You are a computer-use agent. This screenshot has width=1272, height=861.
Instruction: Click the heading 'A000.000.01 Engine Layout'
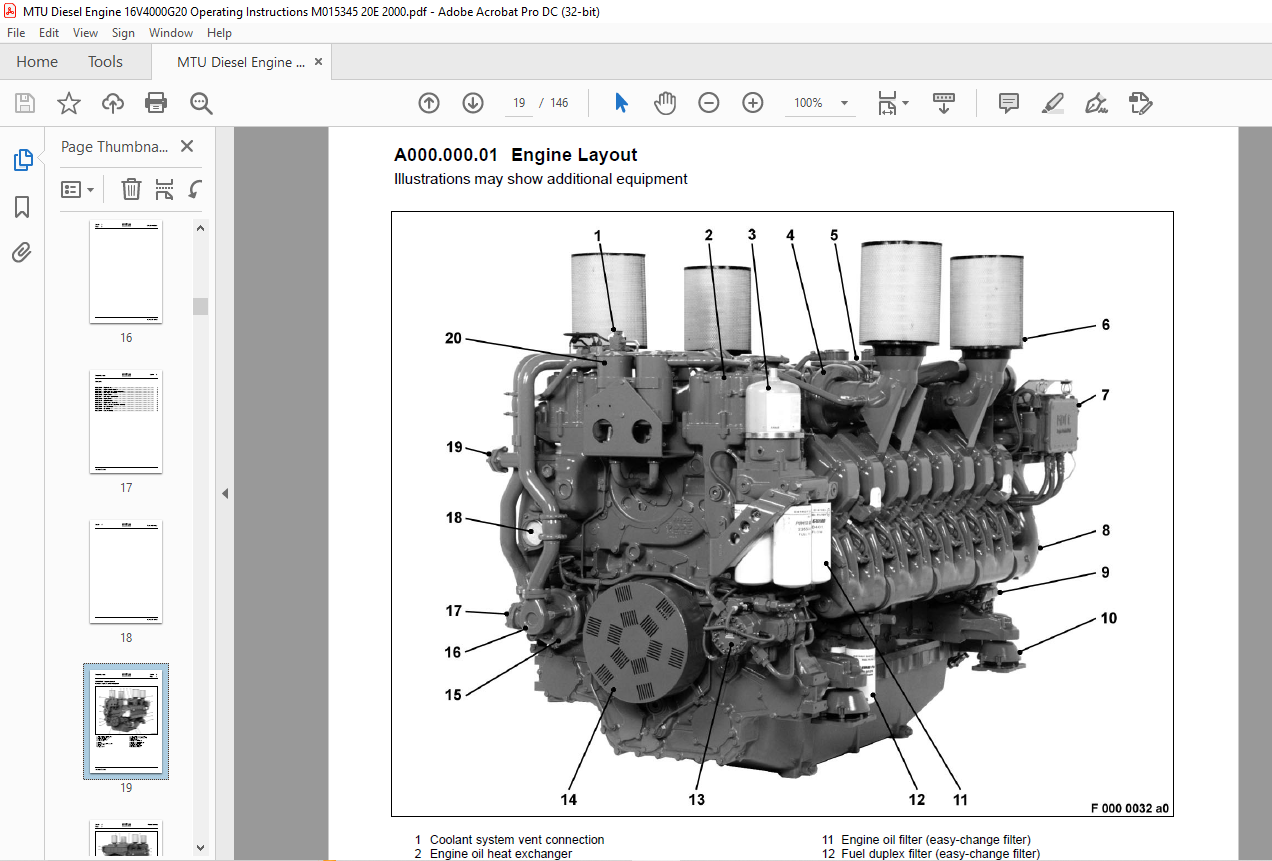click(x=515, y=155)
